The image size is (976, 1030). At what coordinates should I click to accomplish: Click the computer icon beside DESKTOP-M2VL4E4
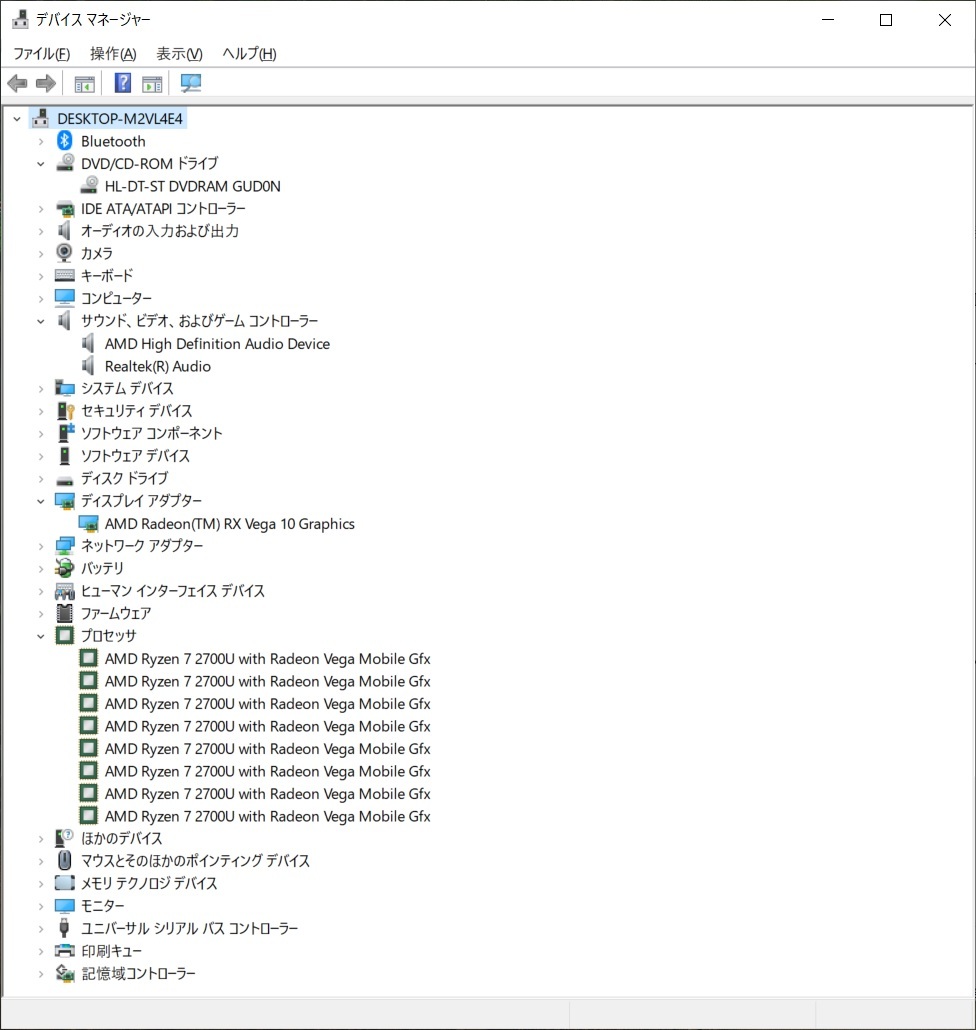40,118
